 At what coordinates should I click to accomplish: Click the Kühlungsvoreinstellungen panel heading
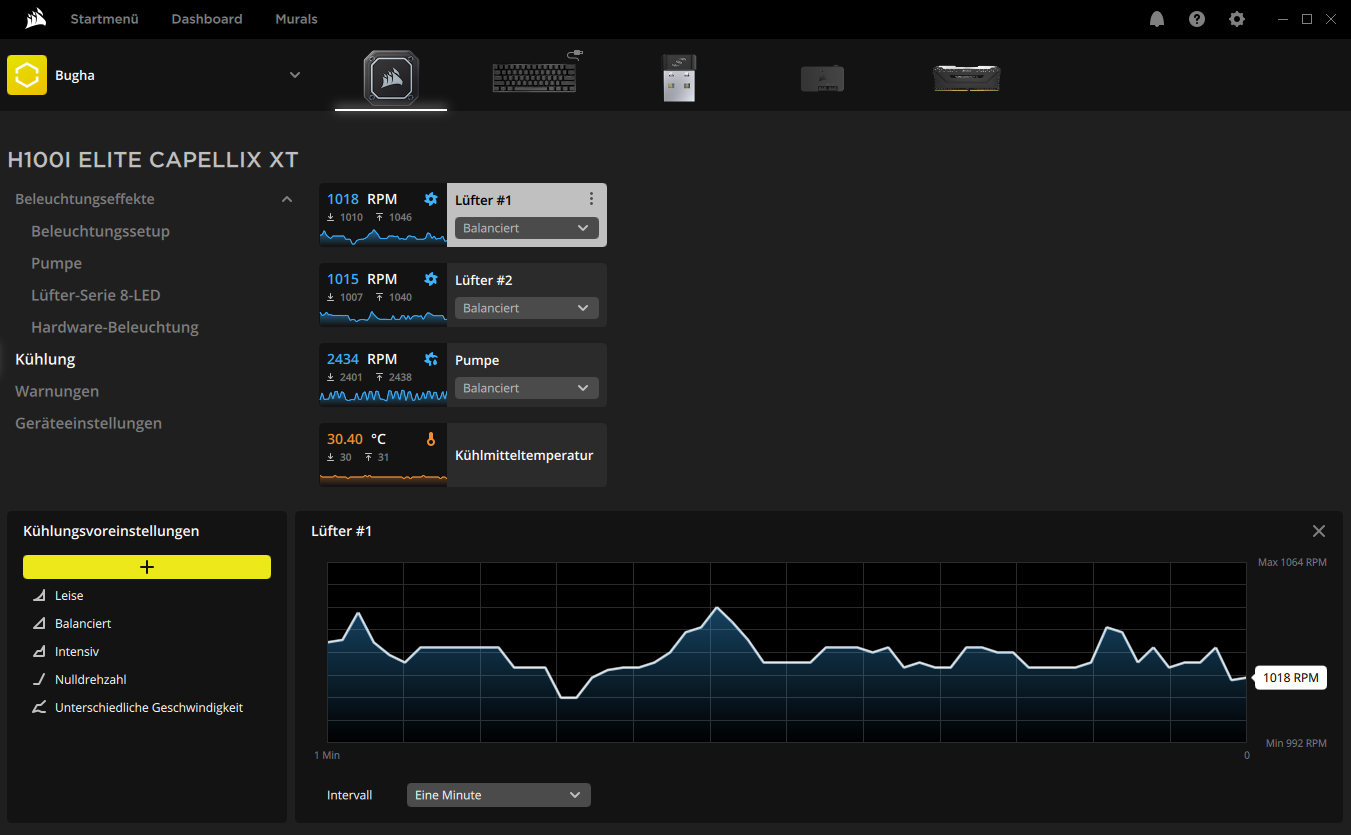(x=111, y=531)
